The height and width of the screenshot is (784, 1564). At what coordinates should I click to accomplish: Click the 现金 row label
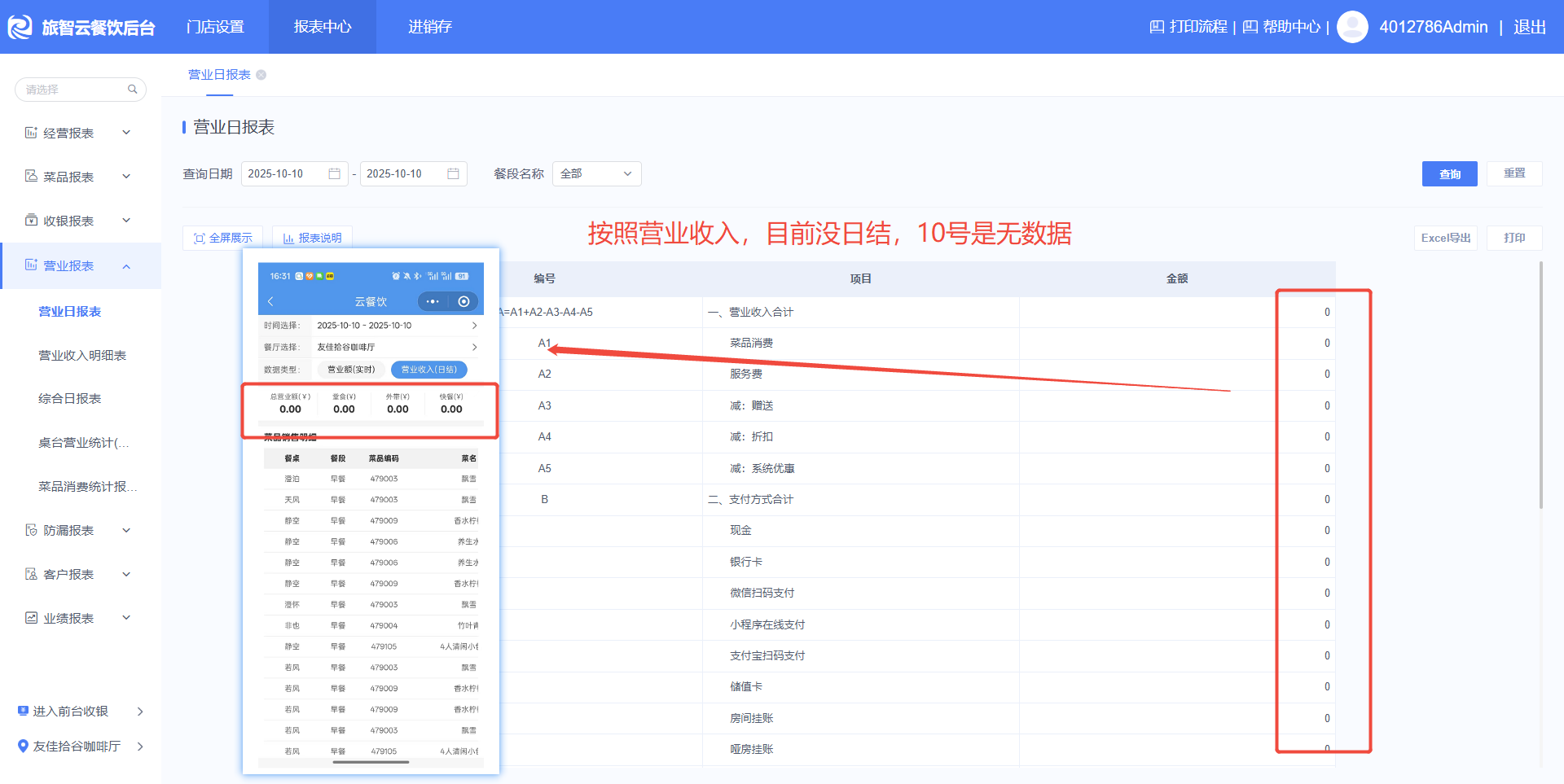click(740, 531)
